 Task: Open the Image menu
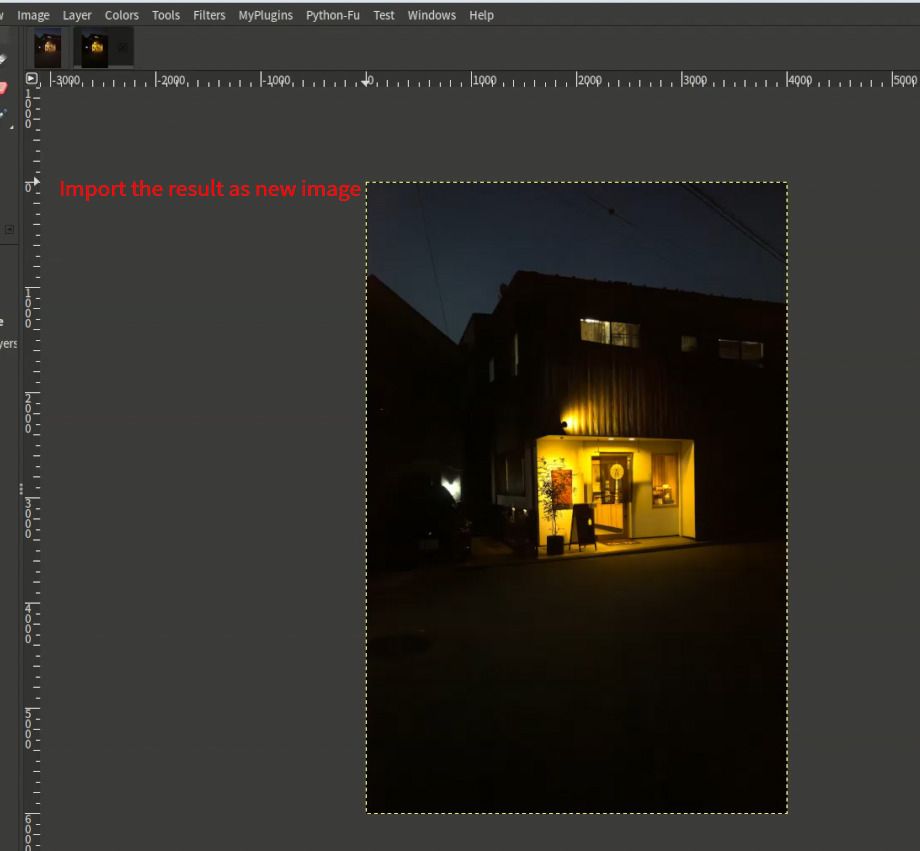coord(33,15)
